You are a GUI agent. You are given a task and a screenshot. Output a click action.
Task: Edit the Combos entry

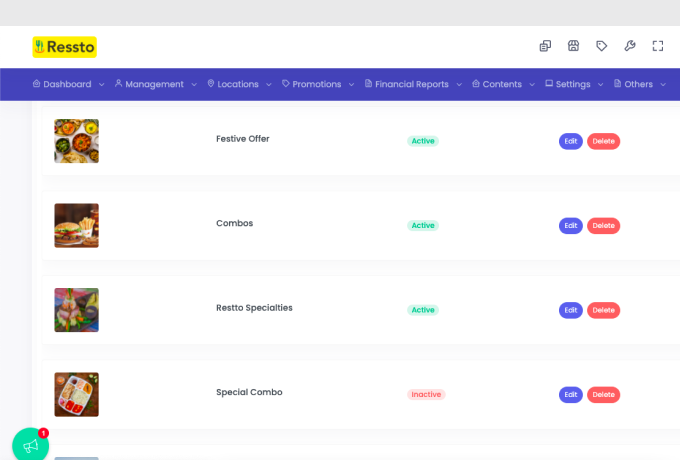[570, 225]
